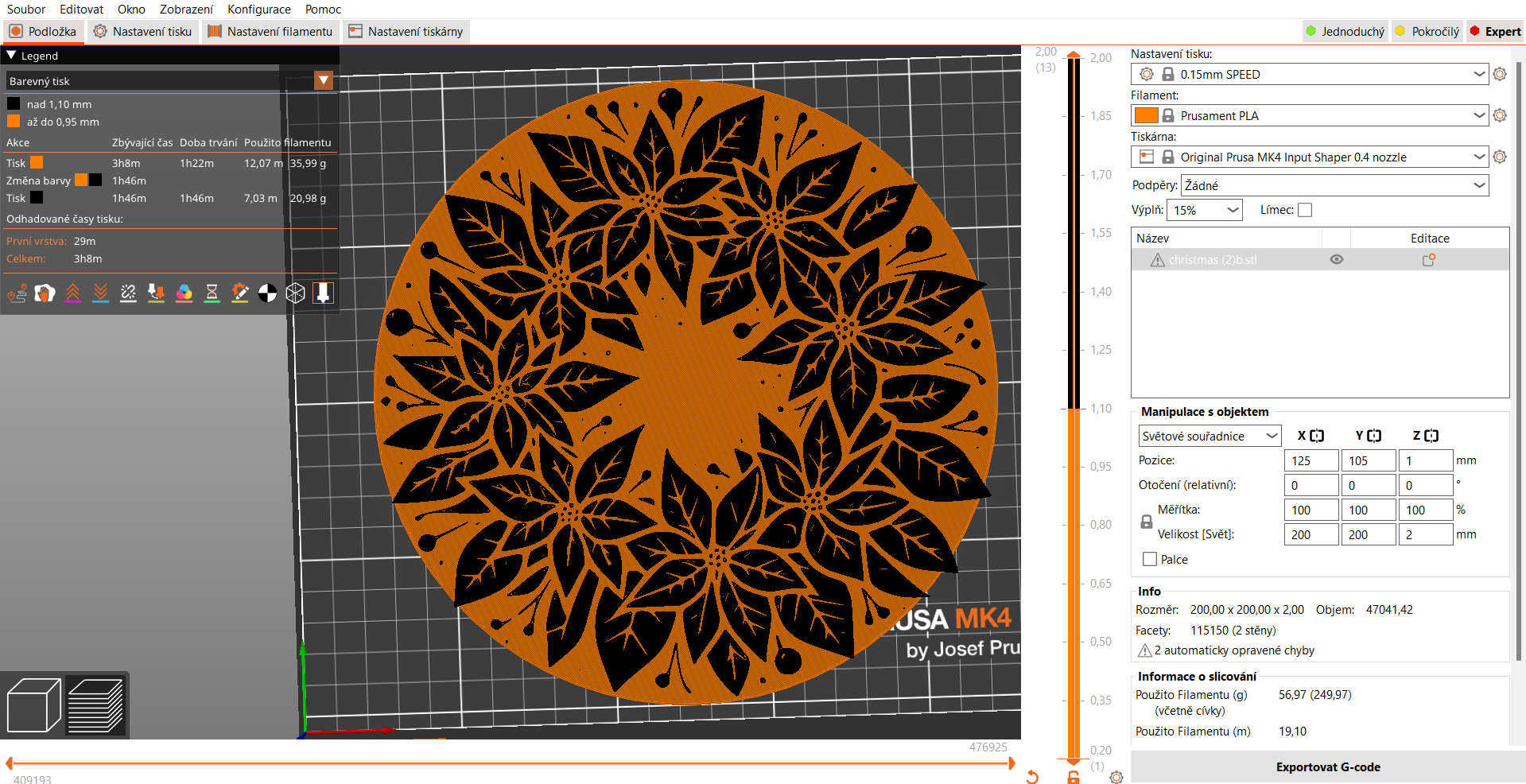Toggle deretractions icon with downward chevrons

(x=101, y=293)
